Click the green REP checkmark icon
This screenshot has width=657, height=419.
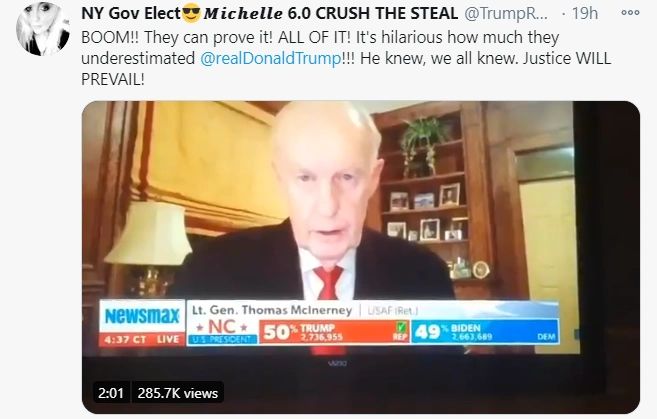(x=401, y=326)
